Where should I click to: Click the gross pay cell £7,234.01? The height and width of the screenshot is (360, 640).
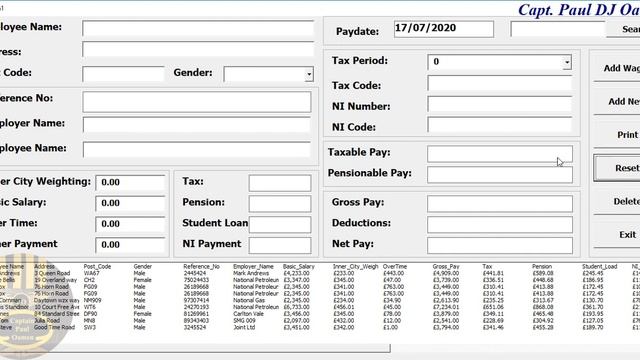point(446,307)
